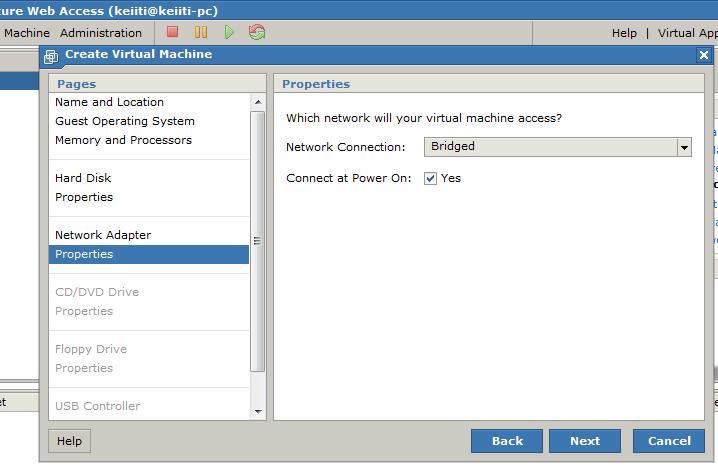Click the Properties panel header
The height and width of the screenshot is (468, 718).
tap(489, 84)
